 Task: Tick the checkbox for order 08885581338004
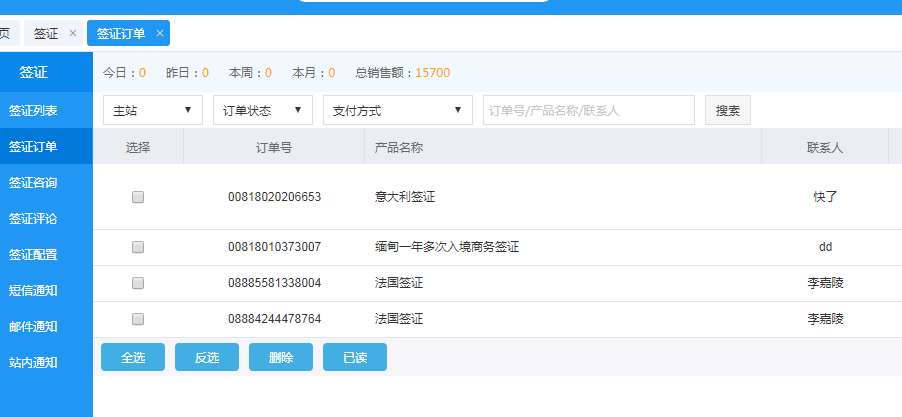[138, 283]
